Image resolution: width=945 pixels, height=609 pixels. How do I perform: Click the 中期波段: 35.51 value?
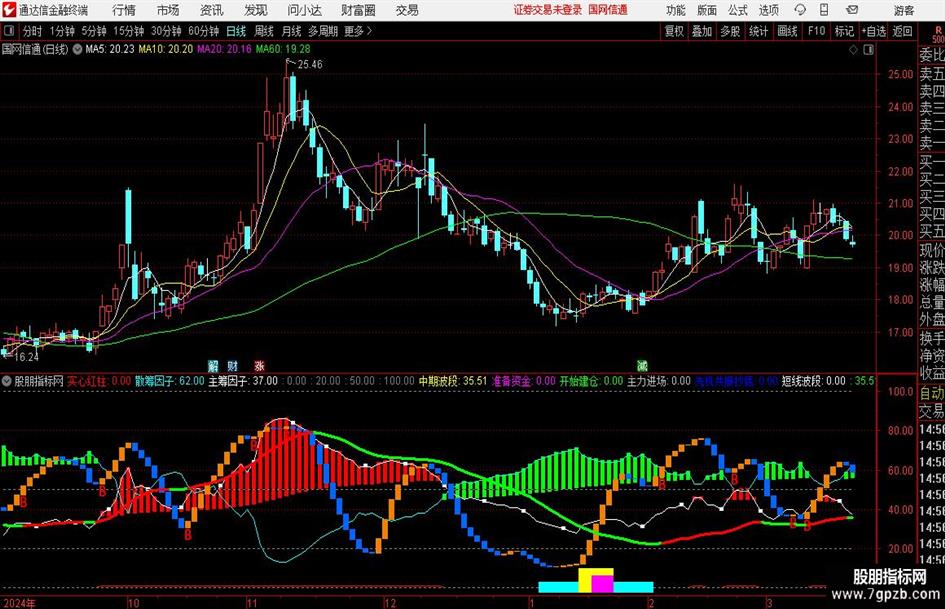[x=453, y=381]
